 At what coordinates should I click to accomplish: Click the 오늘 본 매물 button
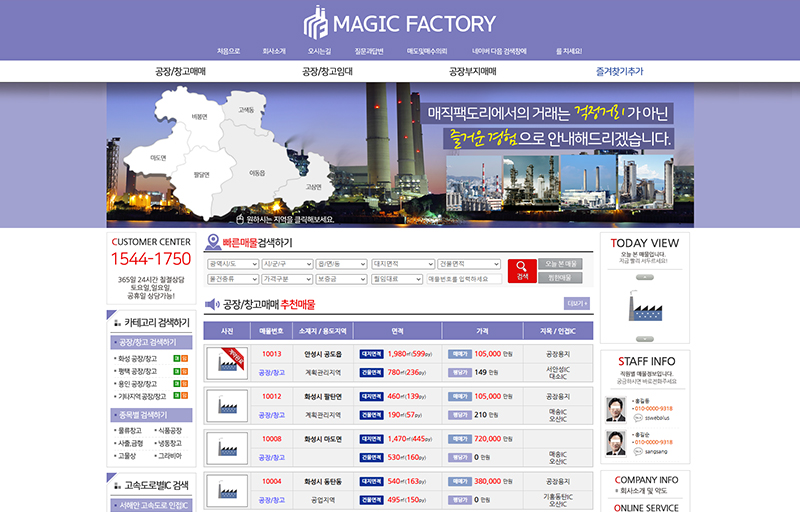click(x=560, y=264)
